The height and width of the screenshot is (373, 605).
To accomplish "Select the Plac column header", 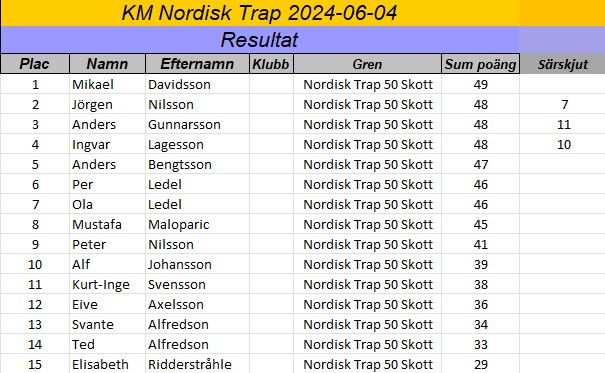I will click(35, 64).
